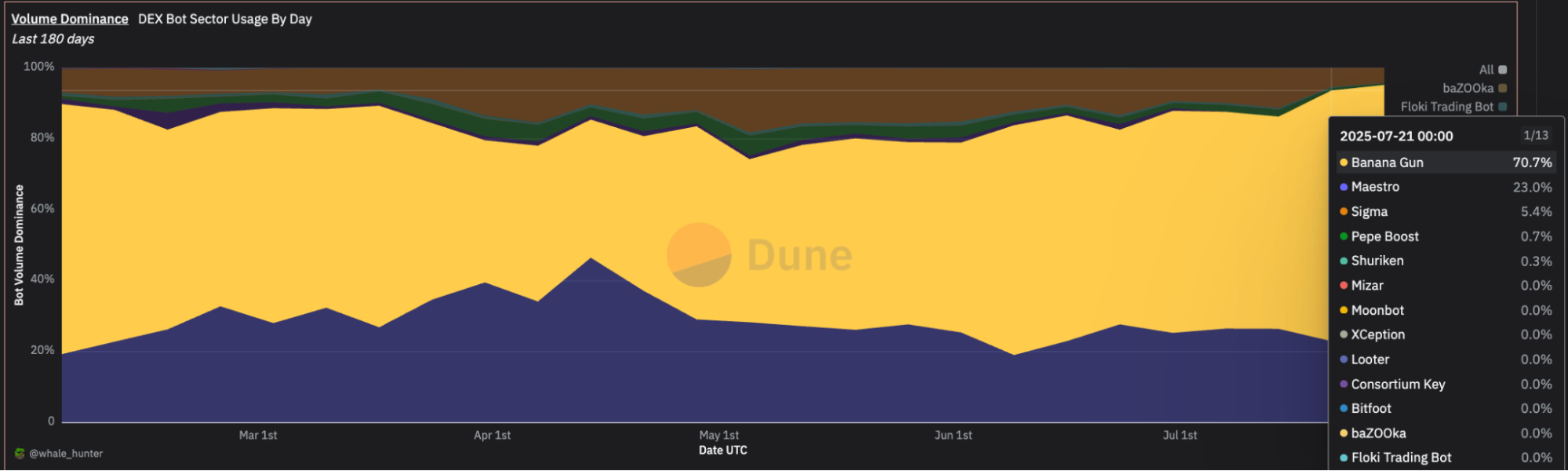This screenshot has height=471, width=1568.
Task: Click the Apr 1st axis label
Action: tap(492, 435)
